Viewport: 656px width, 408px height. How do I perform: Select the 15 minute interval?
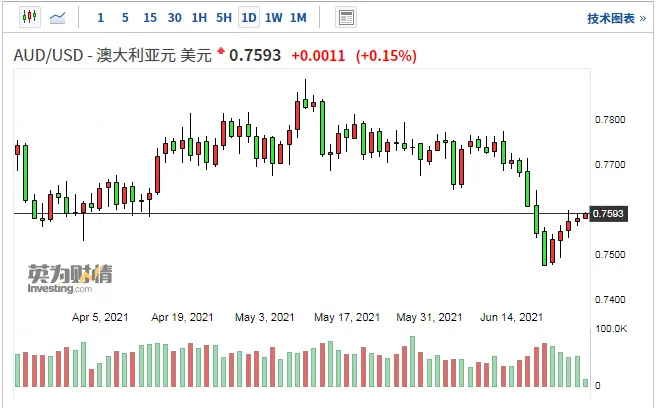[x=150, y=18]
